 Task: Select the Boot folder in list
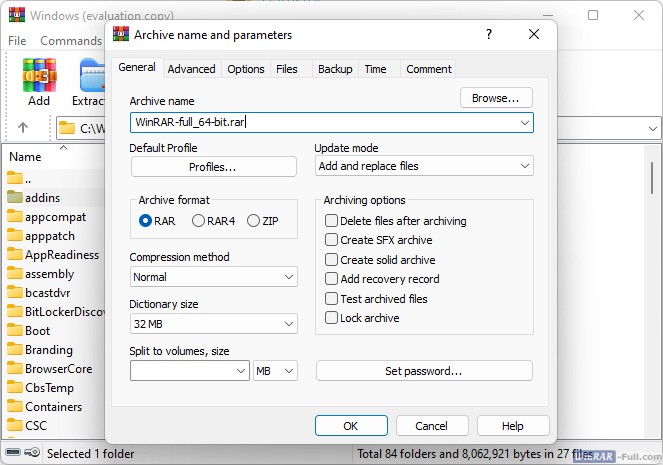pos(37,331)
